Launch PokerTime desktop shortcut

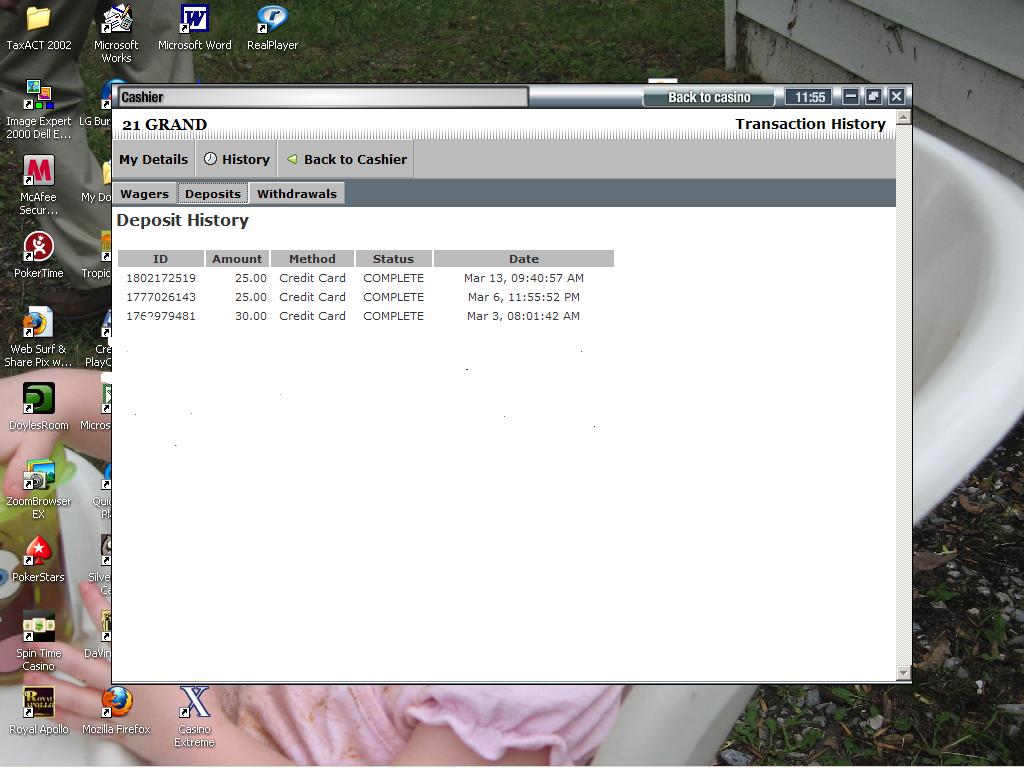(38, 255)
